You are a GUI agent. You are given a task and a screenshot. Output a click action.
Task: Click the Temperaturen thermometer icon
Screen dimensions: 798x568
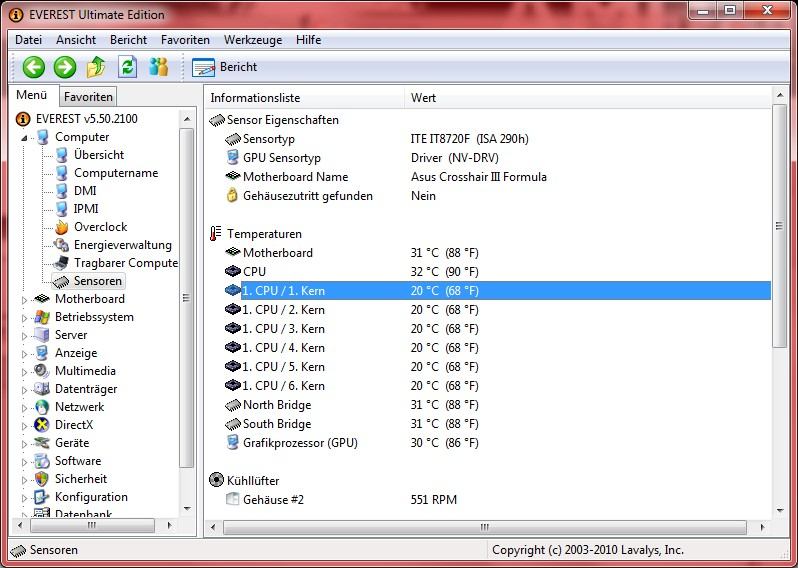216,234
